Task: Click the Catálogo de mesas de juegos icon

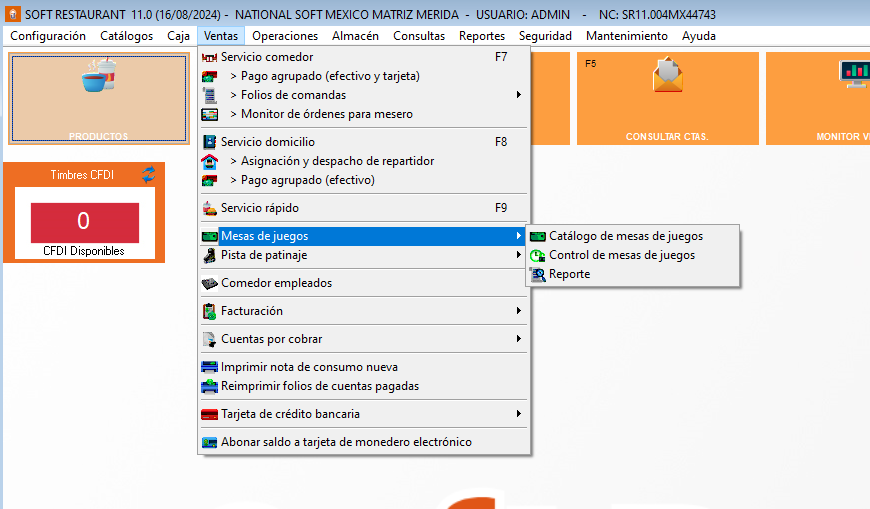Action: click(538, 236)
